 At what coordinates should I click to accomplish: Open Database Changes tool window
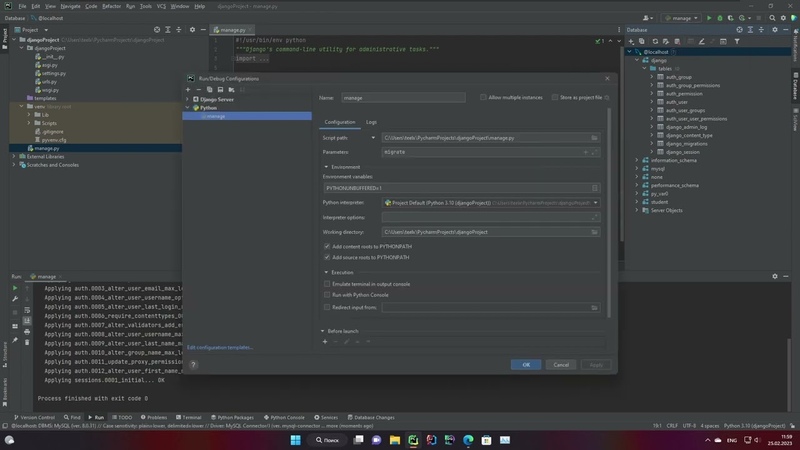click(x=371, y=417)
